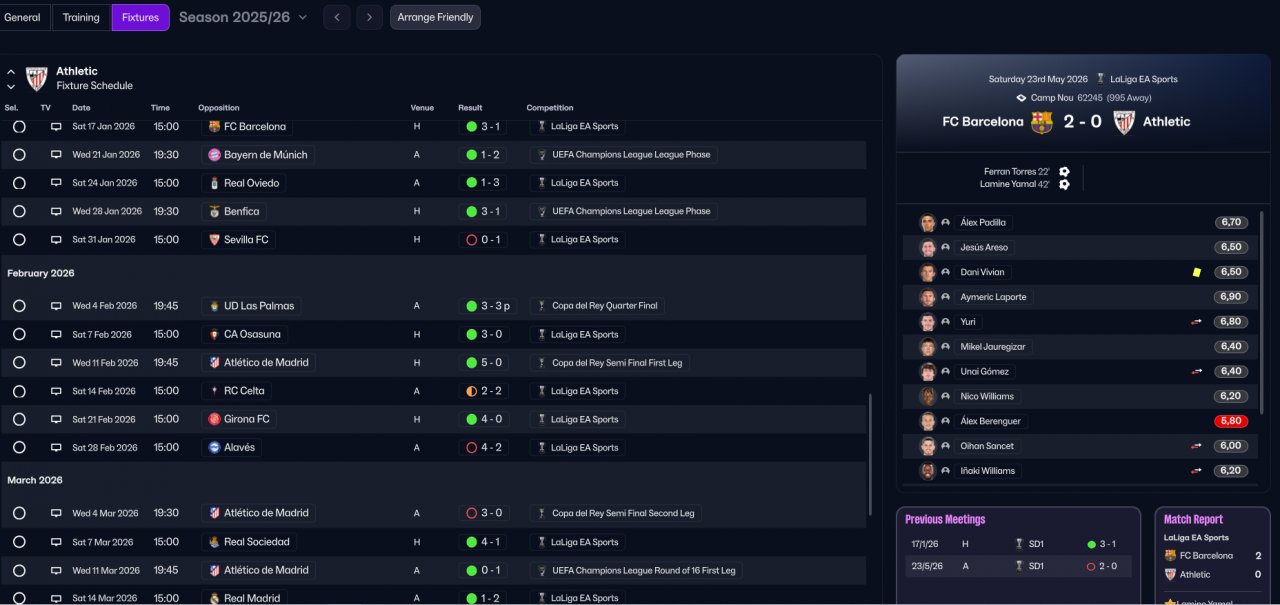Click substitution icon on Oihan Sancet row
Screen dimensions: 1280x605
tap(1196, 446)
